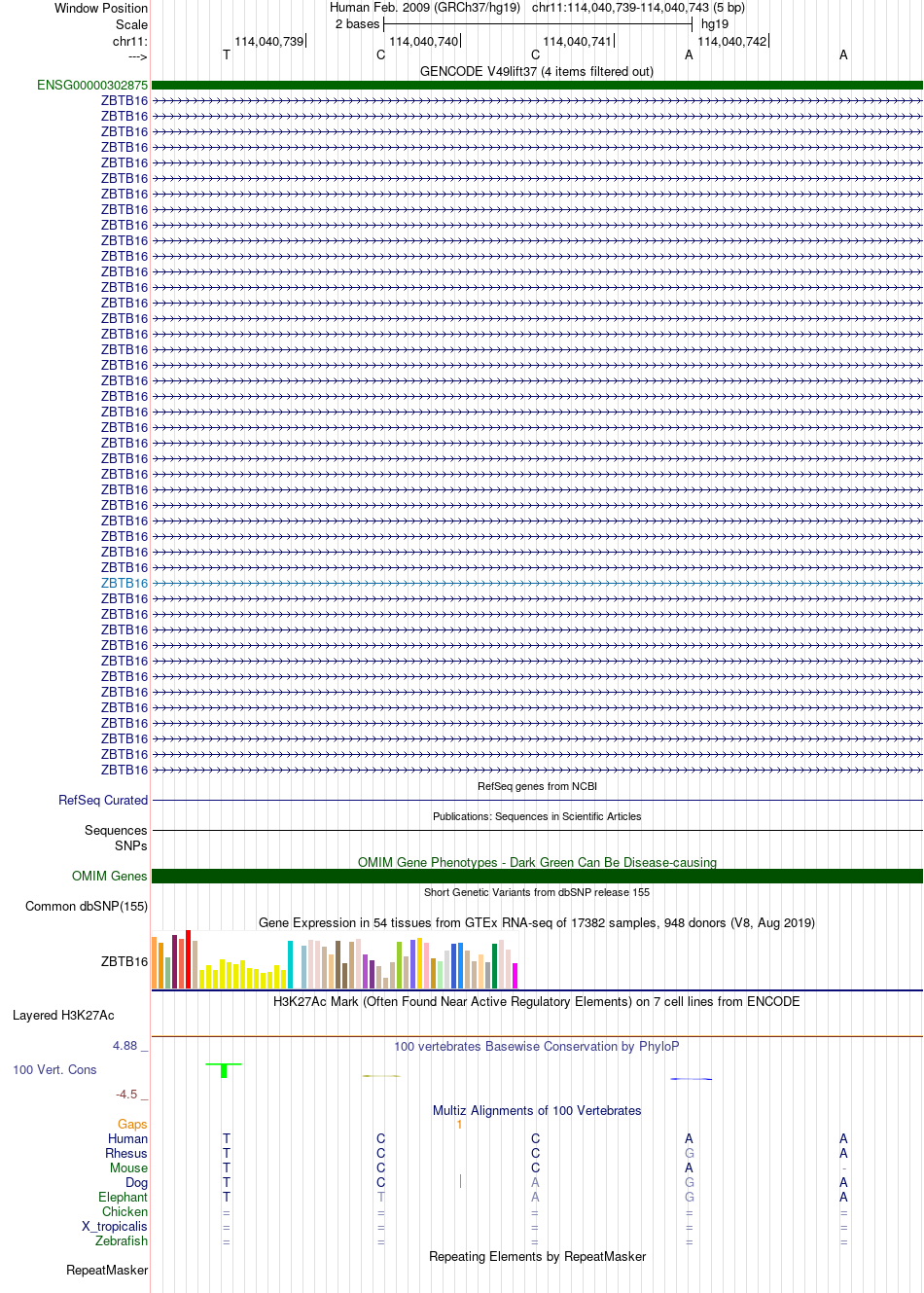The height and width of the screenshot is (1293, 924).
Task: Click the green OMIM Genes item bar
Action: point(537,877)
